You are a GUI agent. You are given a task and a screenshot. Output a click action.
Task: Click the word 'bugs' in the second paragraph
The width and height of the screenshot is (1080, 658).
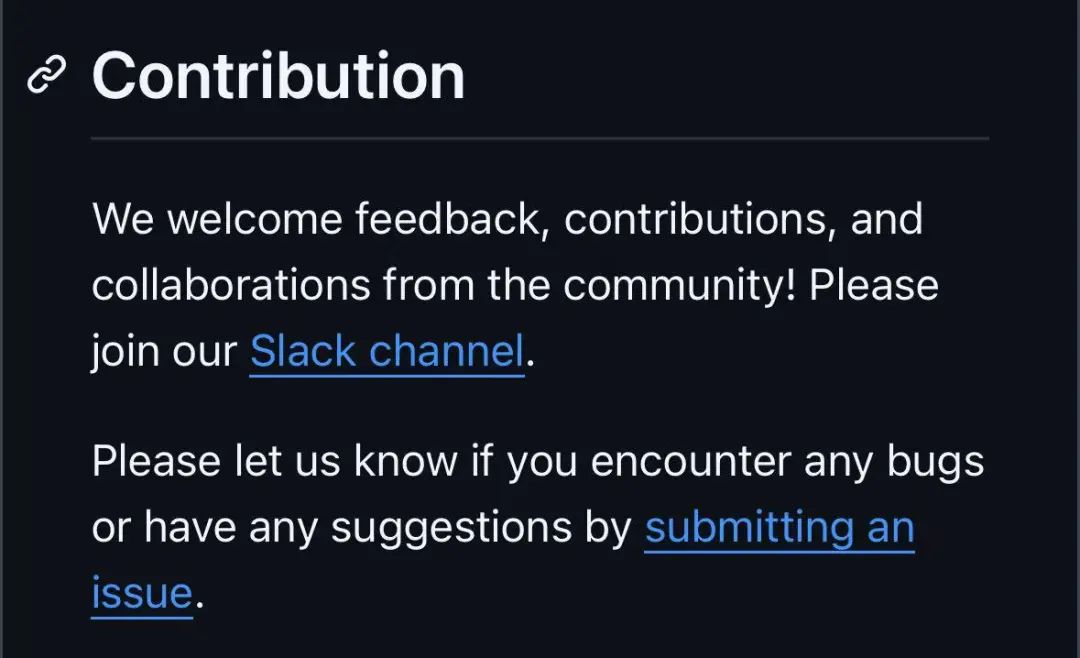coord(935,460)
